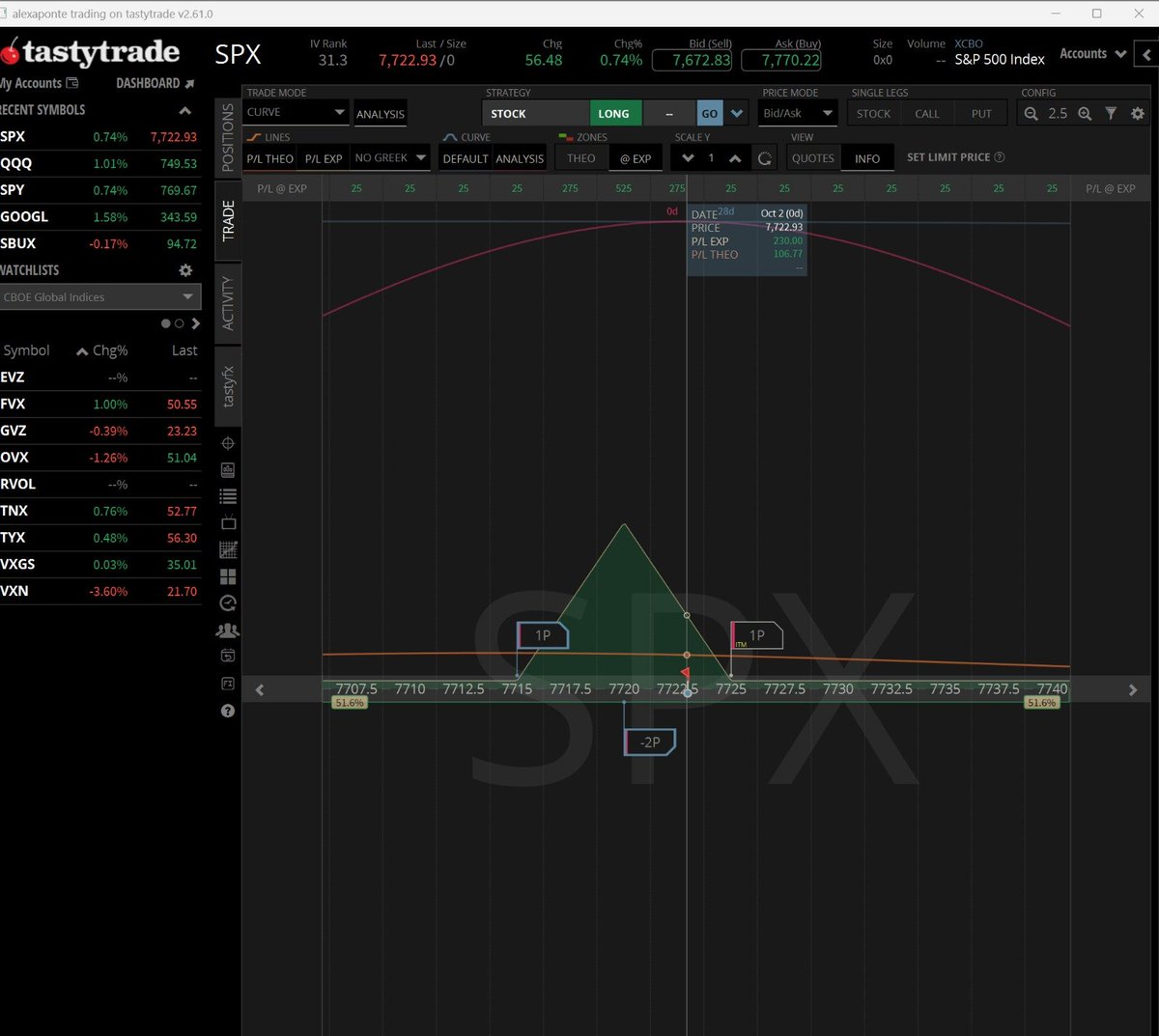Open the filter funnel in Config

click(x=1111, y=114)
